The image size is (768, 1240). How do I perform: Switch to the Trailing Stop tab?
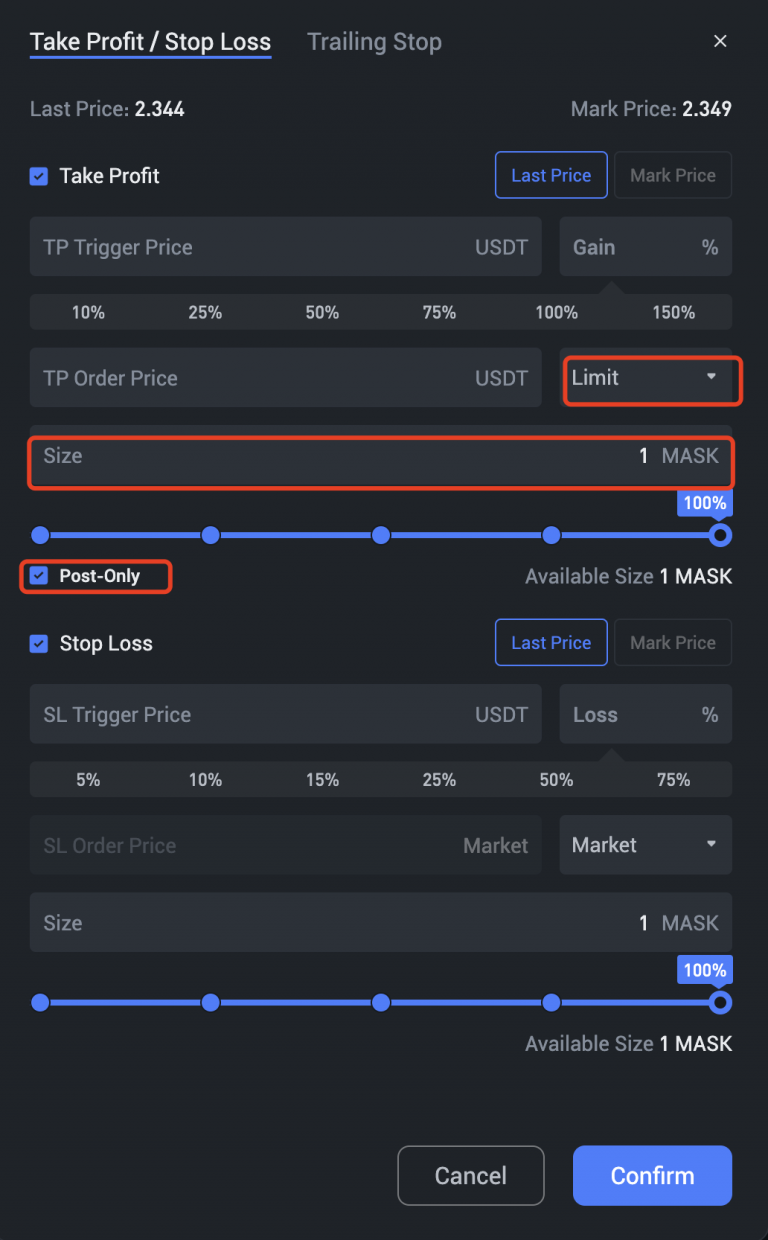point(374,42)
